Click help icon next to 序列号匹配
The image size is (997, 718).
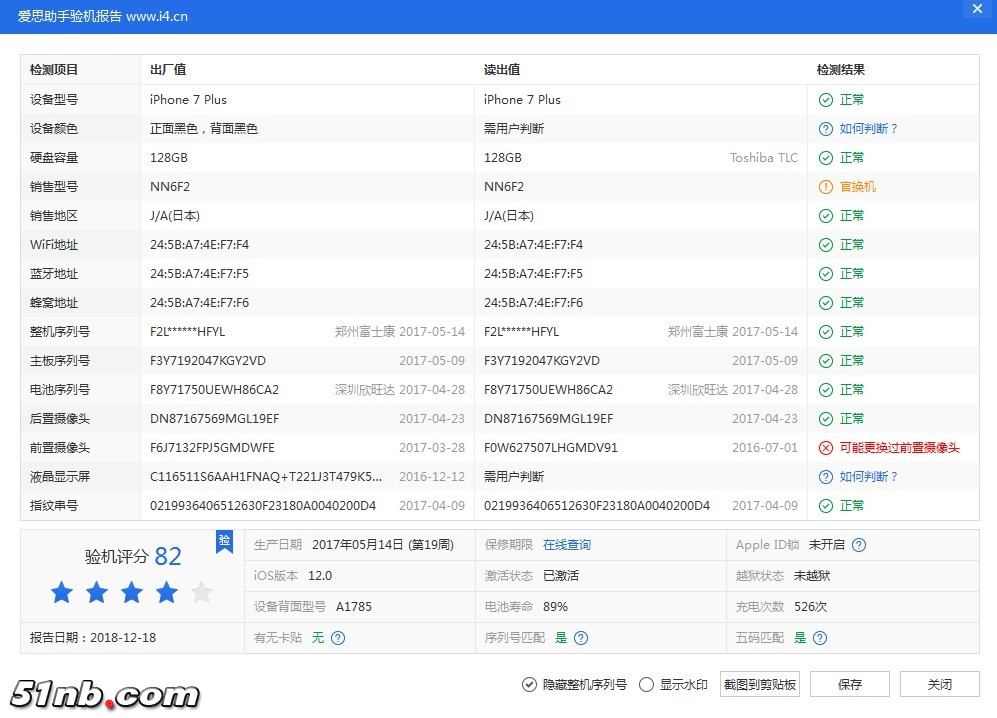[581, 638]
